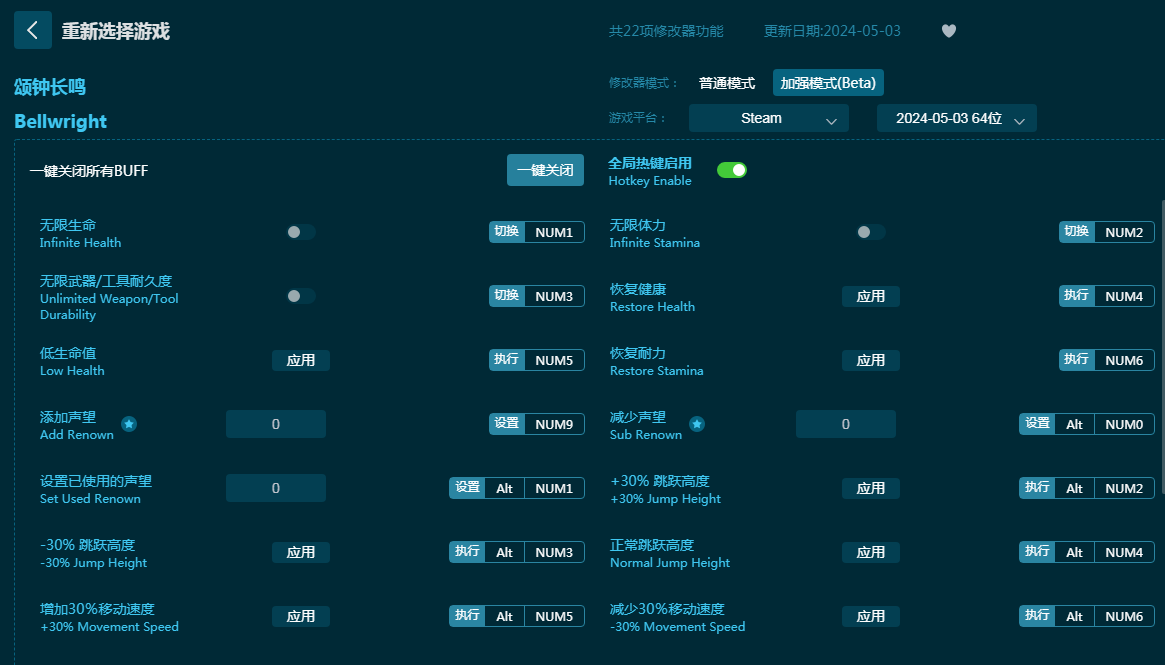Click the NUM4 hotkey for Normal Jump Height

(1124, 552)
